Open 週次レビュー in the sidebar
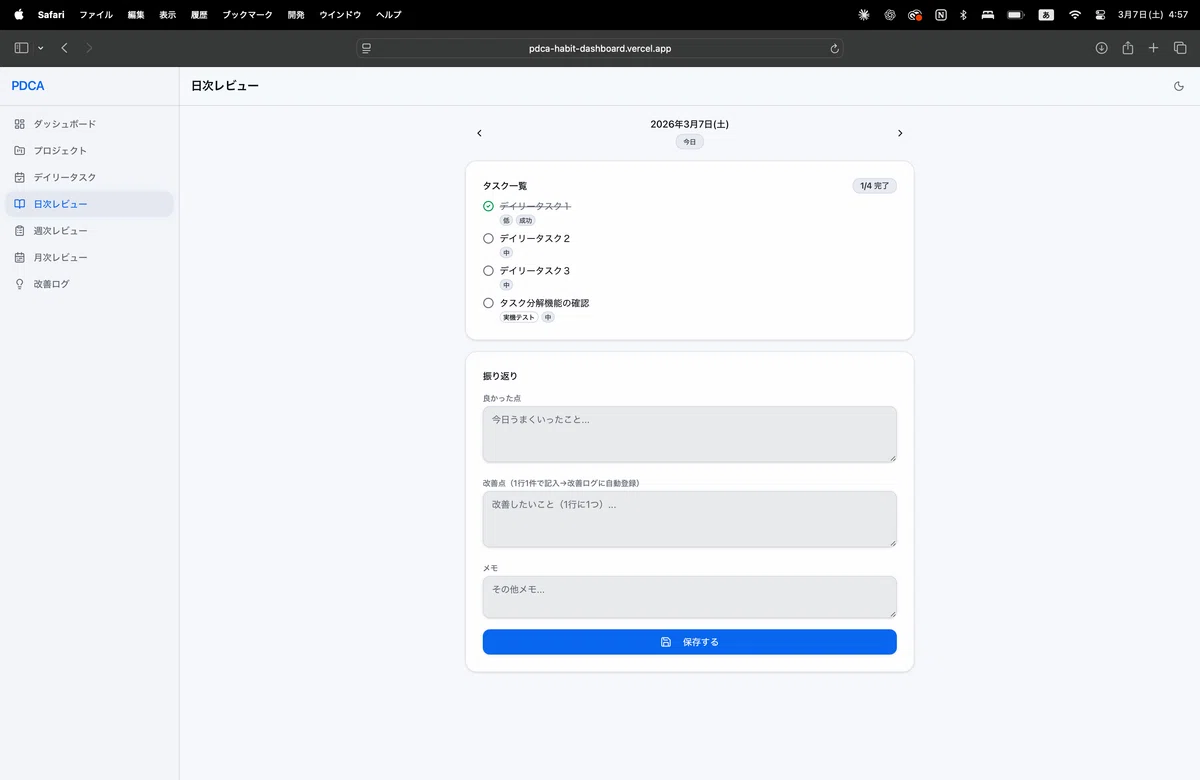This screenshot has height=780, width=1200. [89, 231]
